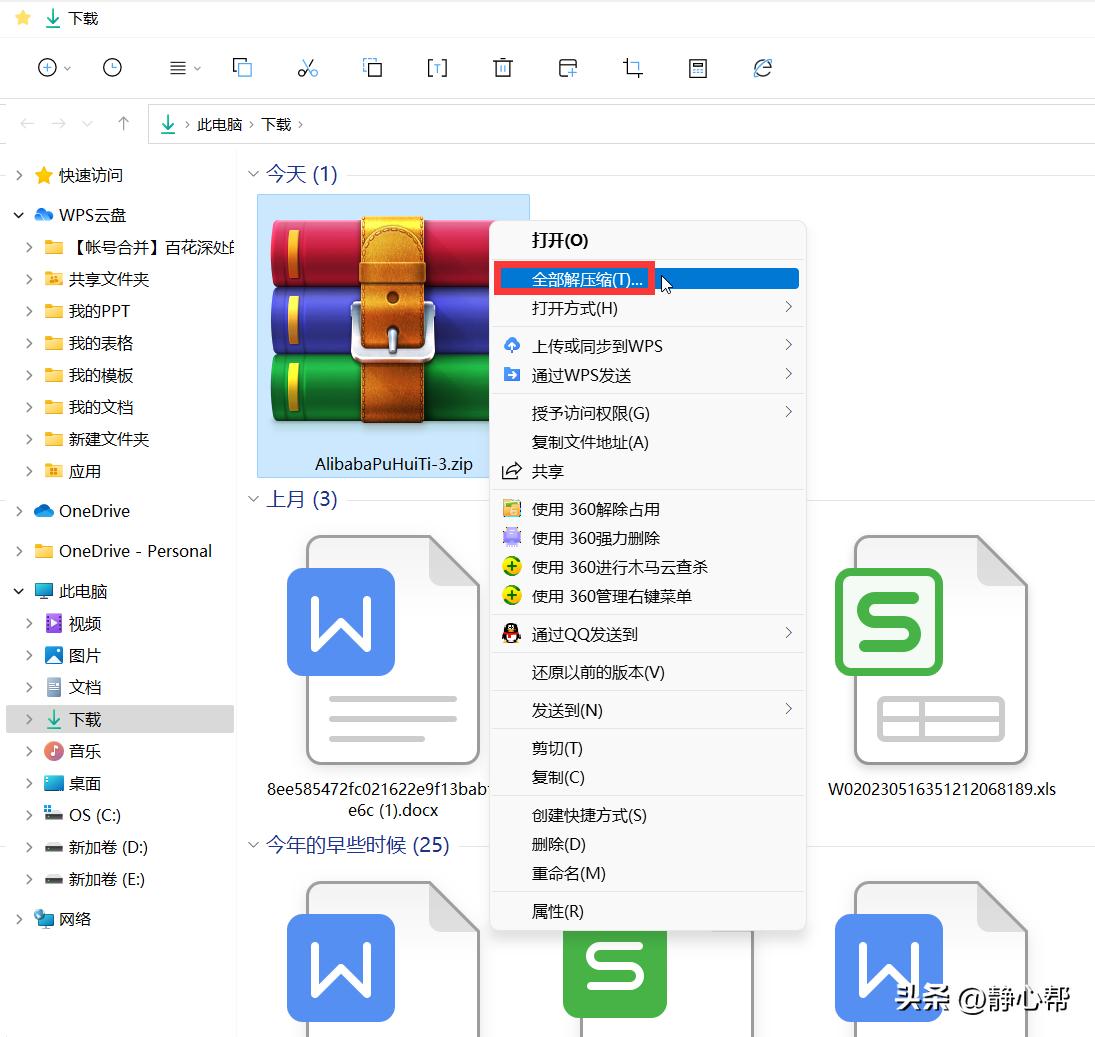Choose 使用 360进行木马云查杀 menu entry

point(647,567)
